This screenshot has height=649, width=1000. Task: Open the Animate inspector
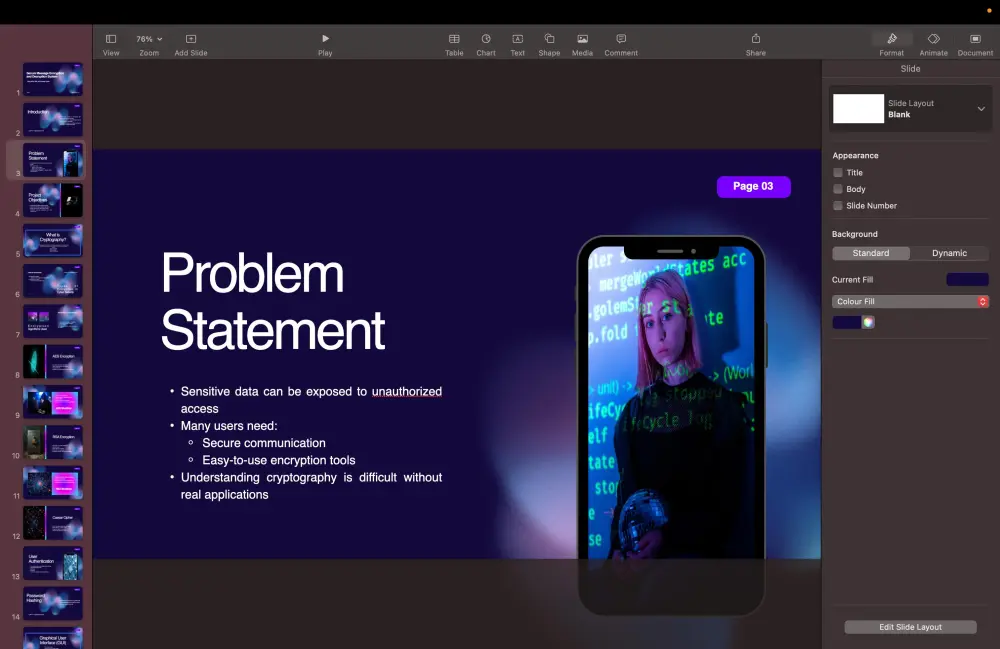click(934, 45)
